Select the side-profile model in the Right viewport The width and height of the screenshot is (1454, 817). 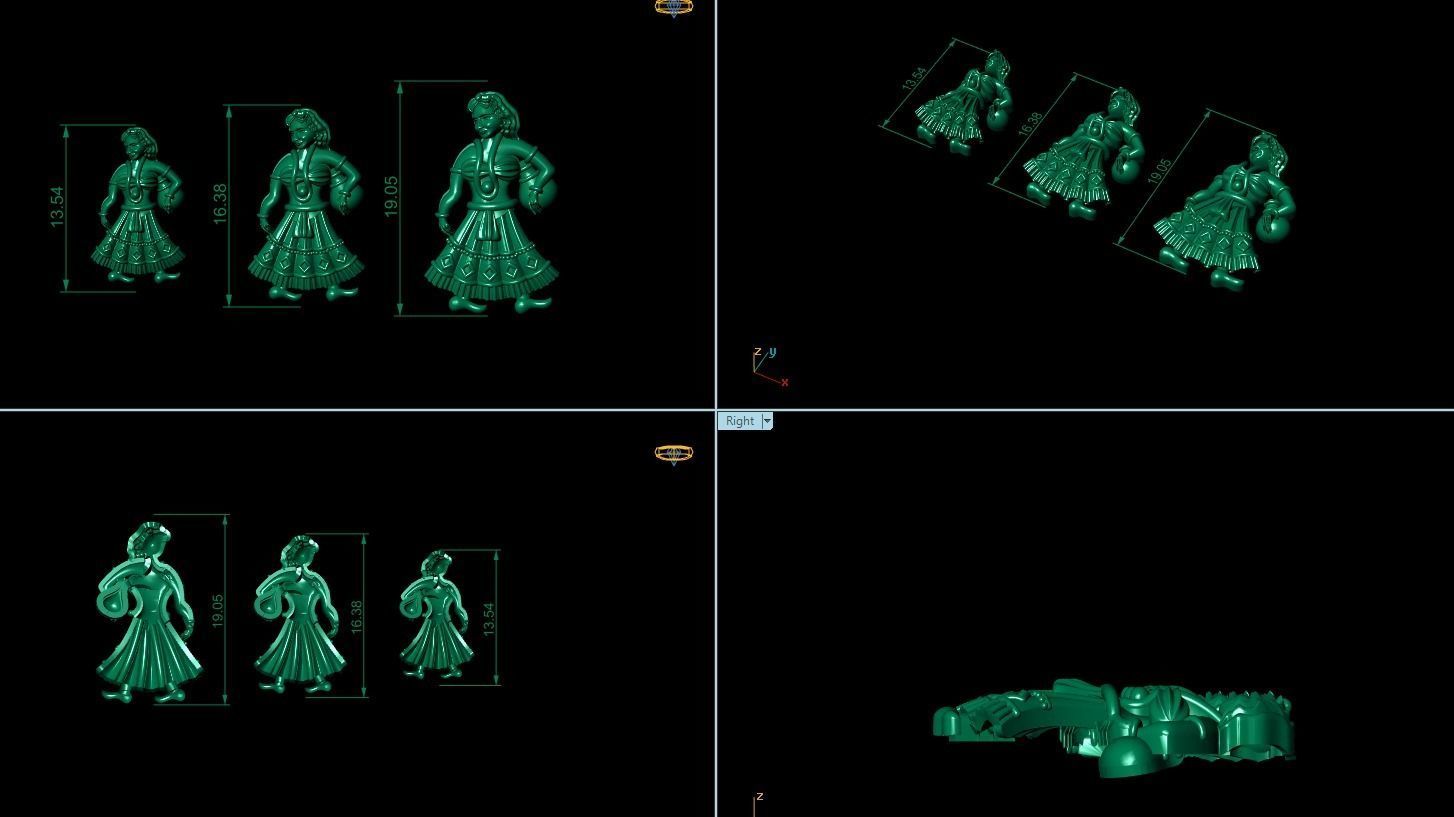pyautogui.click(x=1114, y=726)
